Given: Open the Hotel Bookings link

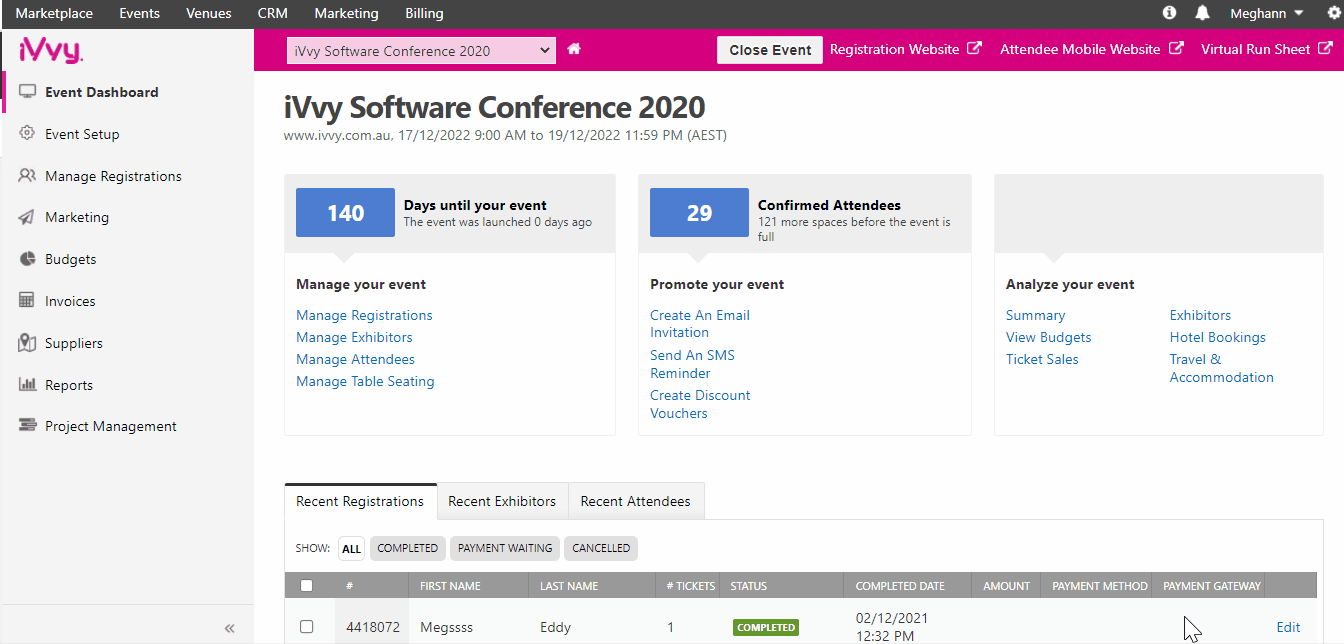Looking at the screenshot, I should point(1218,337).
